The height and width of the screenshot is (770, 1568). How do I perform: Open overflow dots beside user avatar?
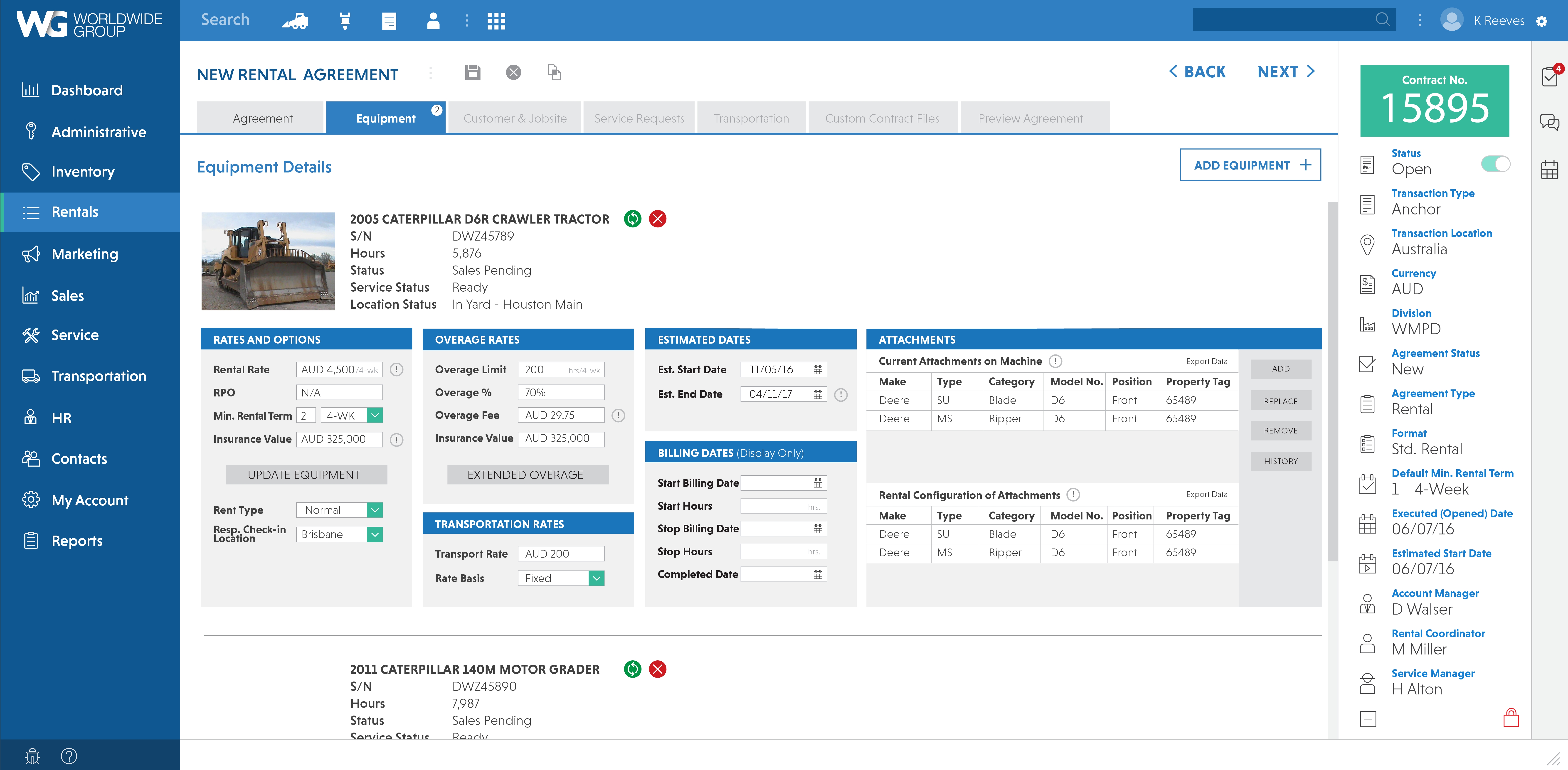[1420, 21]
